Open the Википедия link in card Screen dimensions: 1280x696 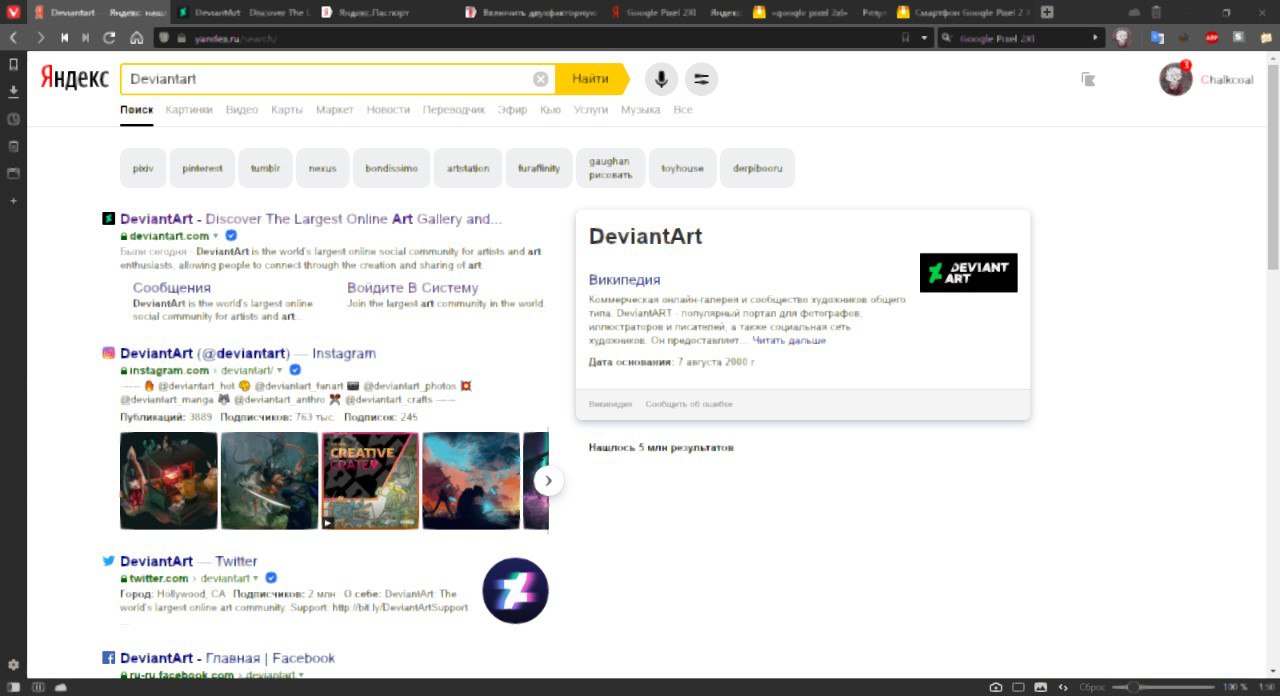pos(625,280)
